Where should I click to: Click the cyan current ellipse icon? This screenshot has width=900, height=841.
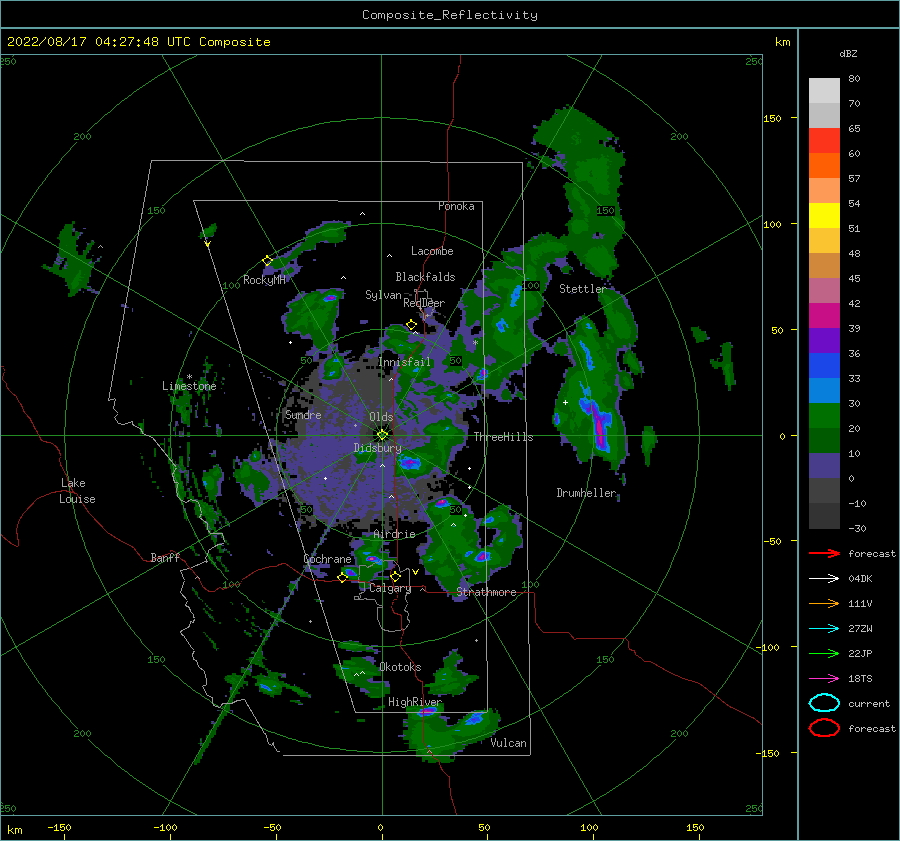[x=824, y=703]
